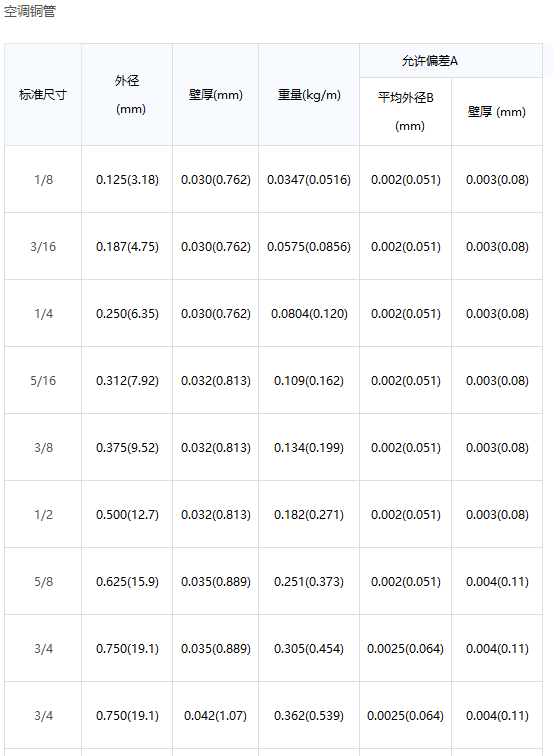This screenshot has height=756, width=553.
Task: Select the 0.362(0.539) weight cell
Action: tap(309, 716)
